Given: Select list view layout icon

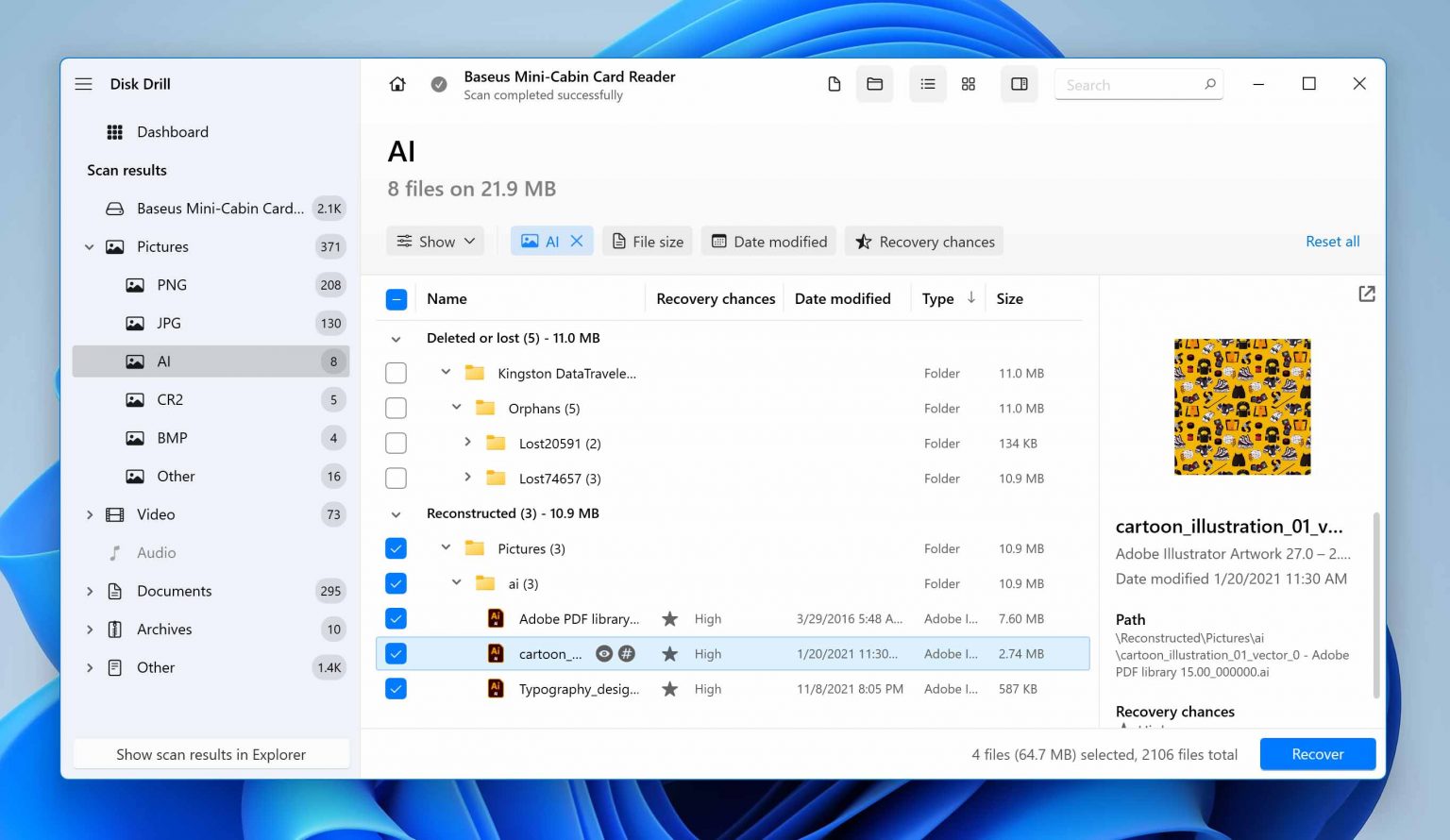Looking at the screenshot, I should 928,84.
